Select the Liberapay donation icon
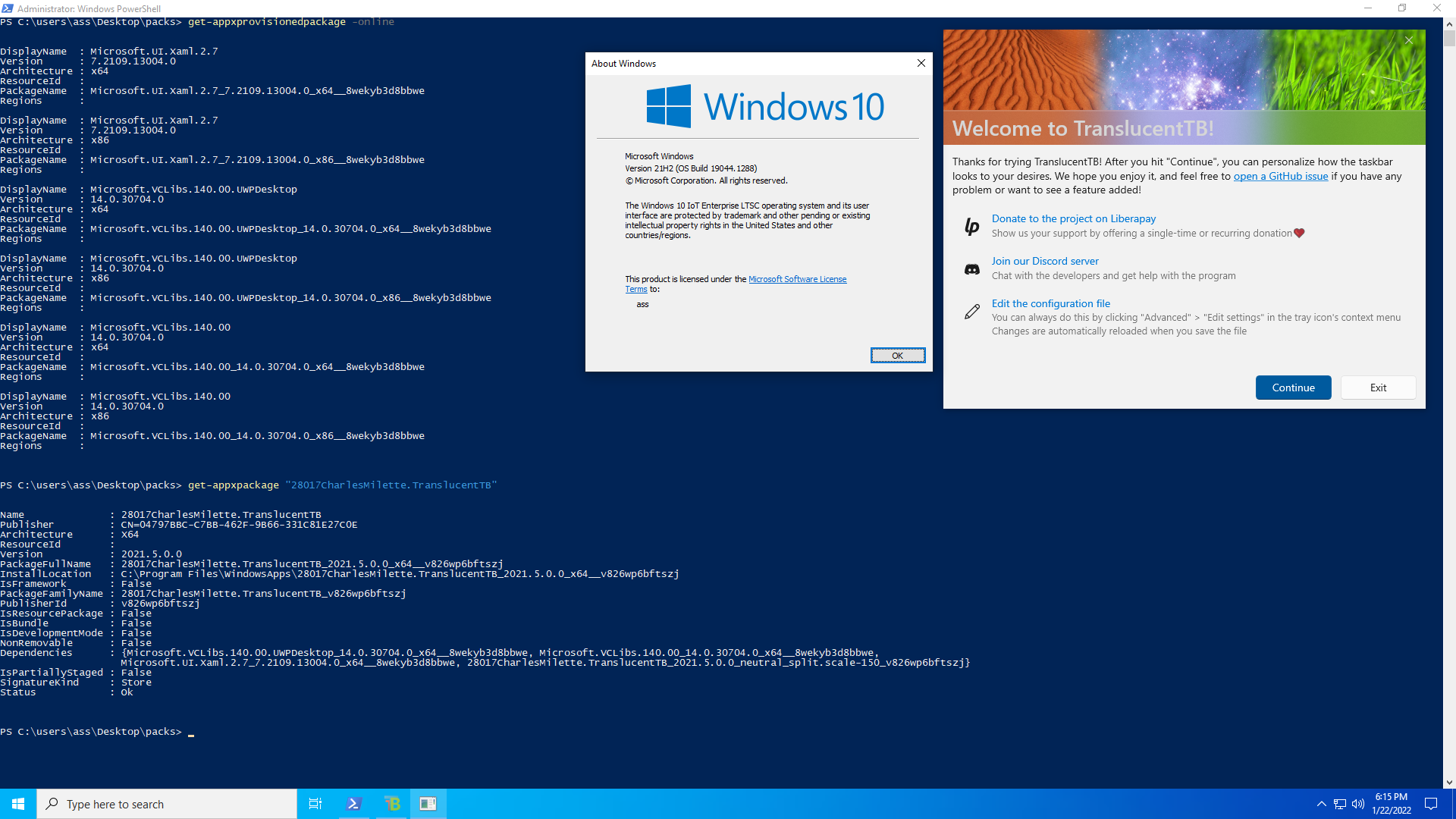The image size is (1456, 819). pyautogui.click(x=971, y=226)
